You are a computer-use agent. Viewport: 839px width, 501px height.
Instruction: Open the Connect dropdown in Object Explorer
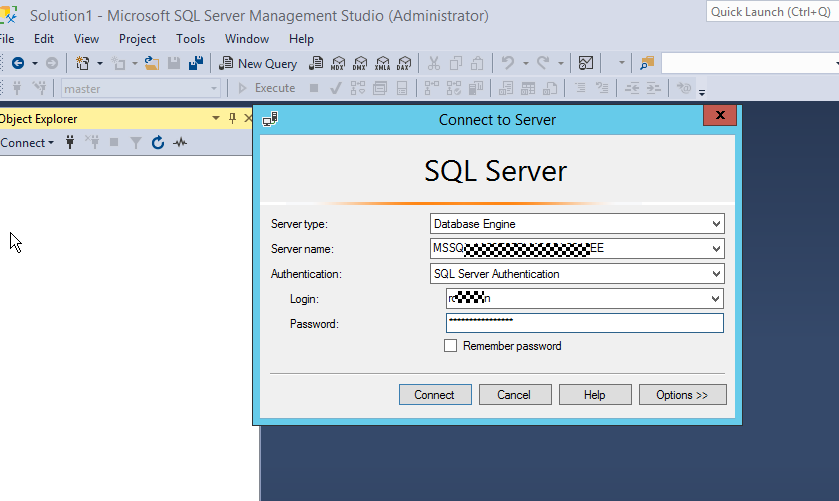(x=27, y=143)
